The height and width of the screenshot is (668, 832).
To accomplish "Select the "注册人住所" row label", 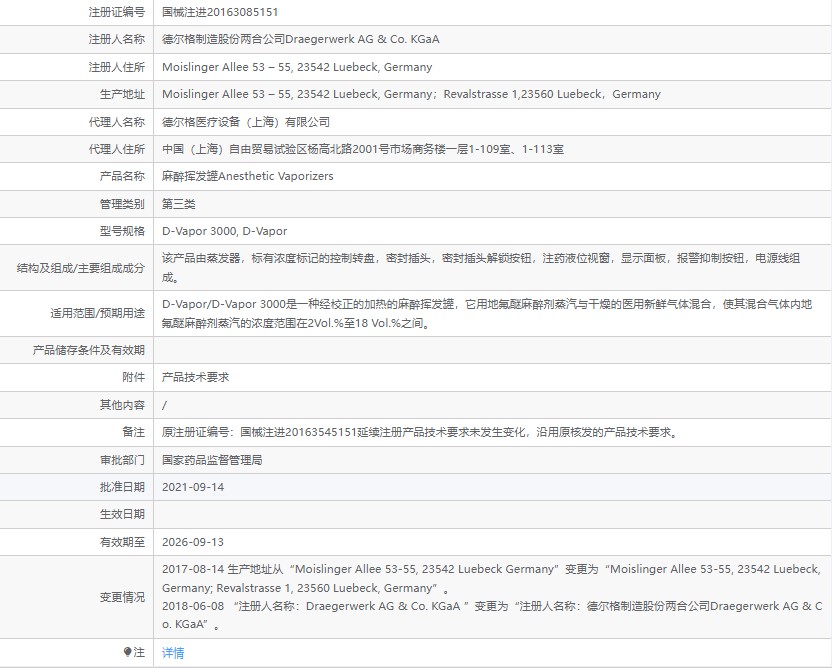I will 117,67.
